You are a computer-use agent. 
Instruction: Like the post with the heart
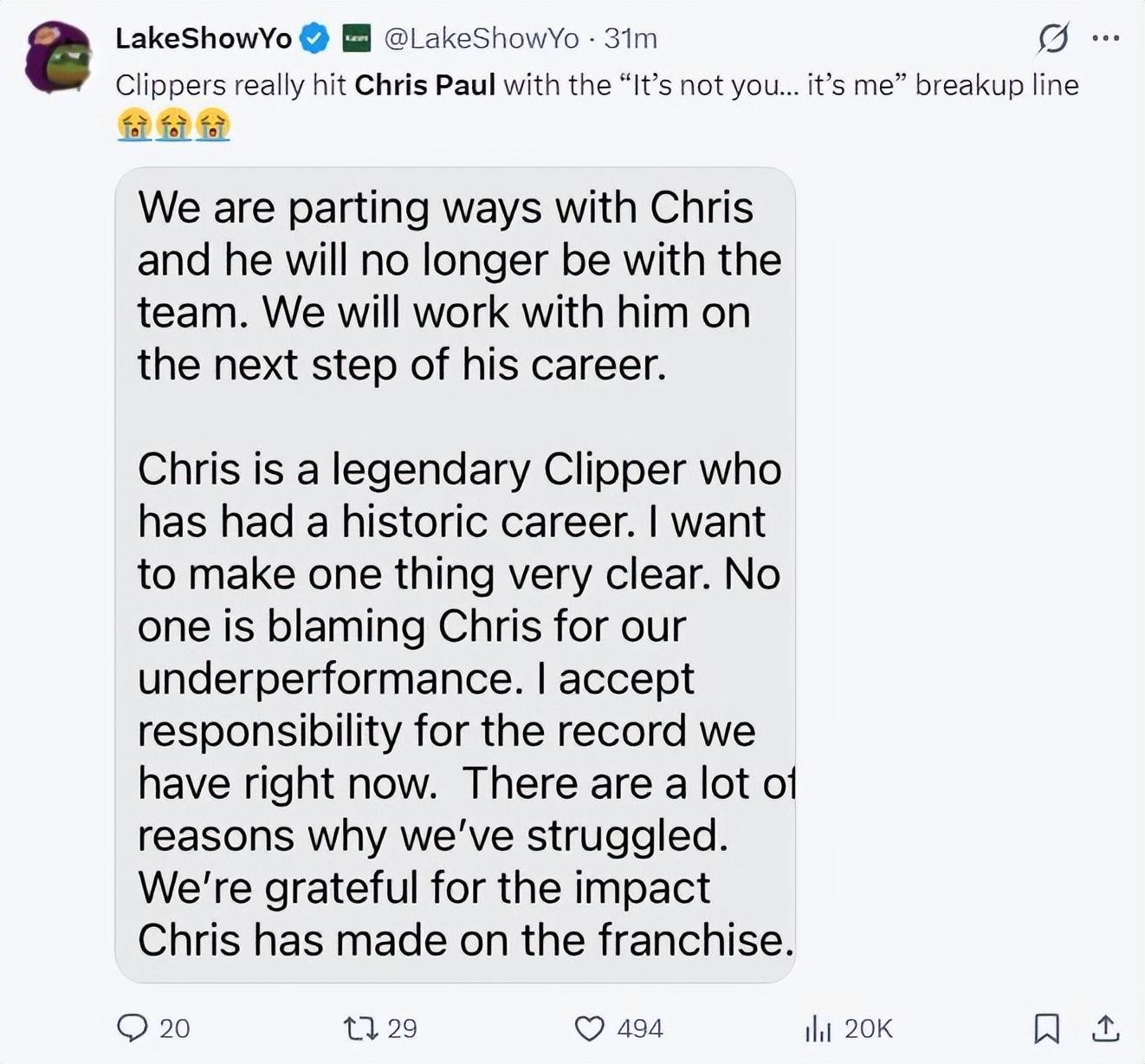tap(590, 1028)
